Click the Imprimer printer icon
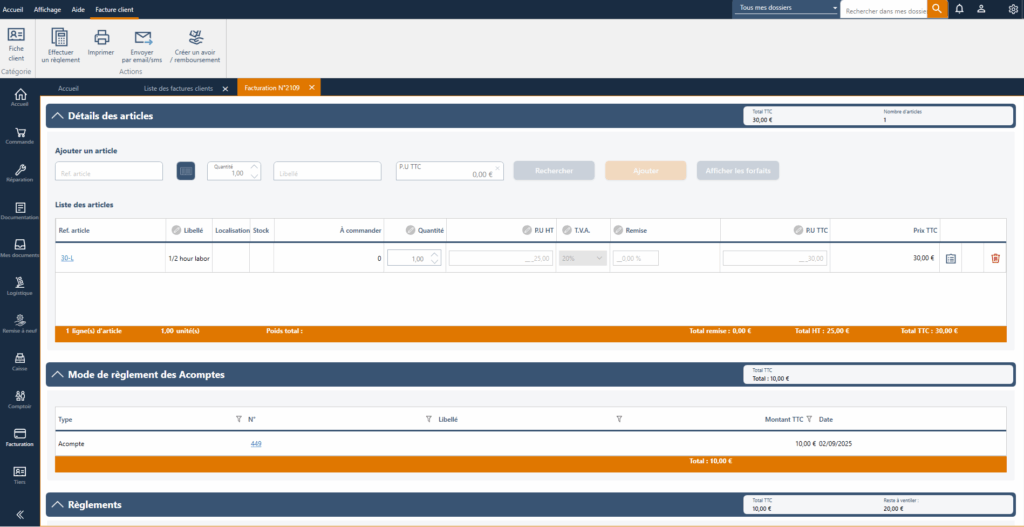Image resolution: width=1024 pixels, height=527 pixels. [101, 39]
